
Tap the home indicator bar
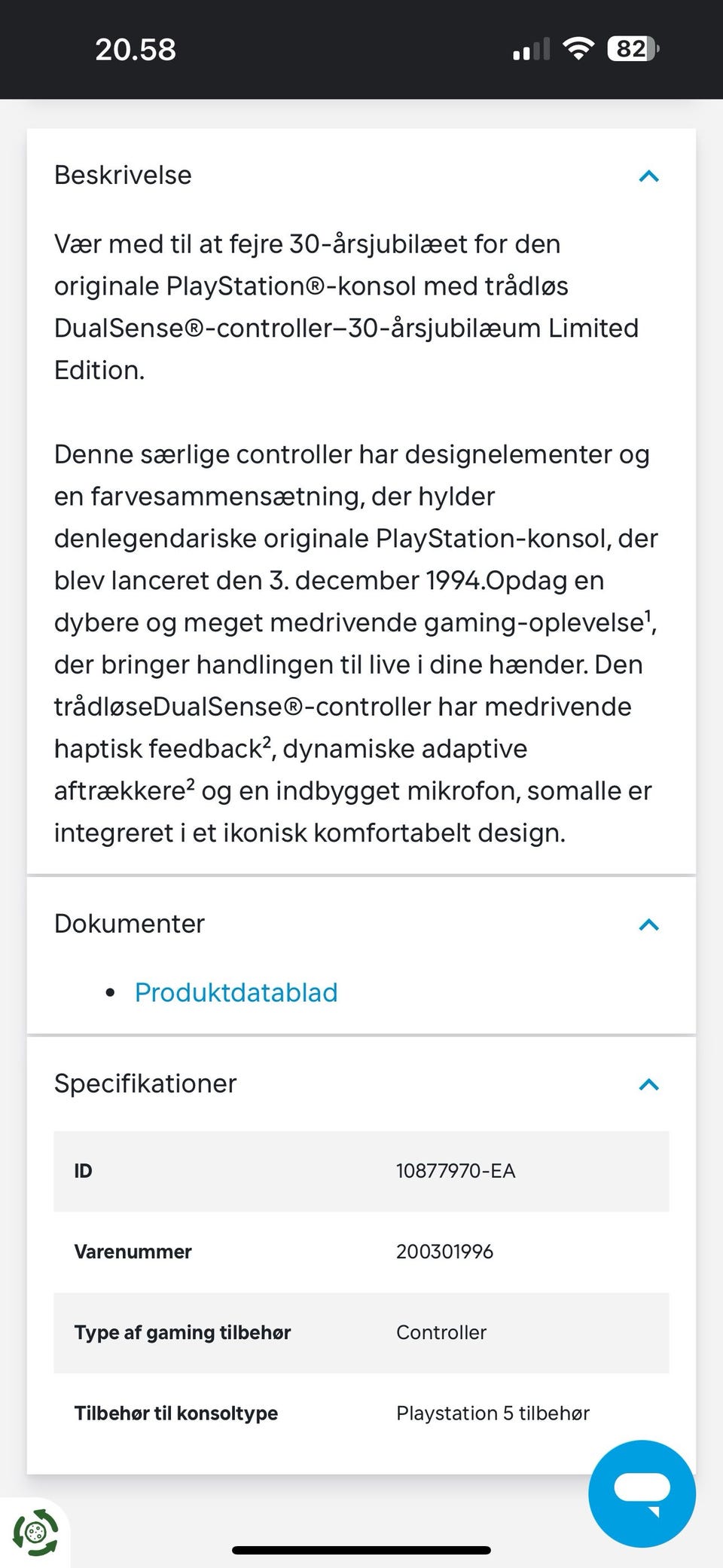(361, 1550)
